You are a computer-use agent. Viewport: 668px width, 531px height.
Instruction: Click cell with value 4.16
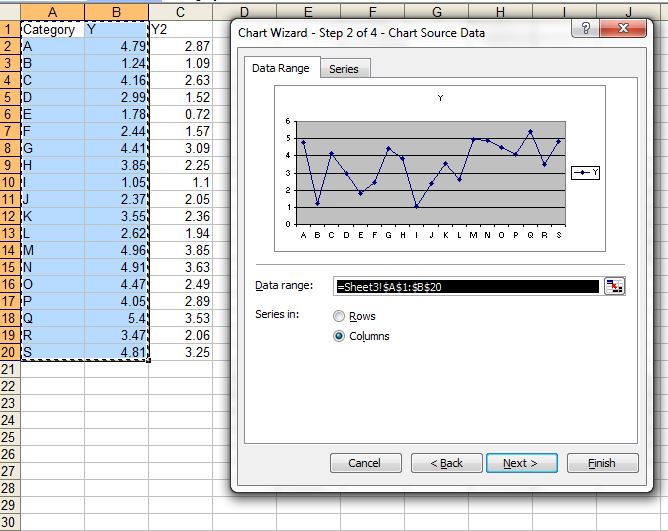click(116, 80)
